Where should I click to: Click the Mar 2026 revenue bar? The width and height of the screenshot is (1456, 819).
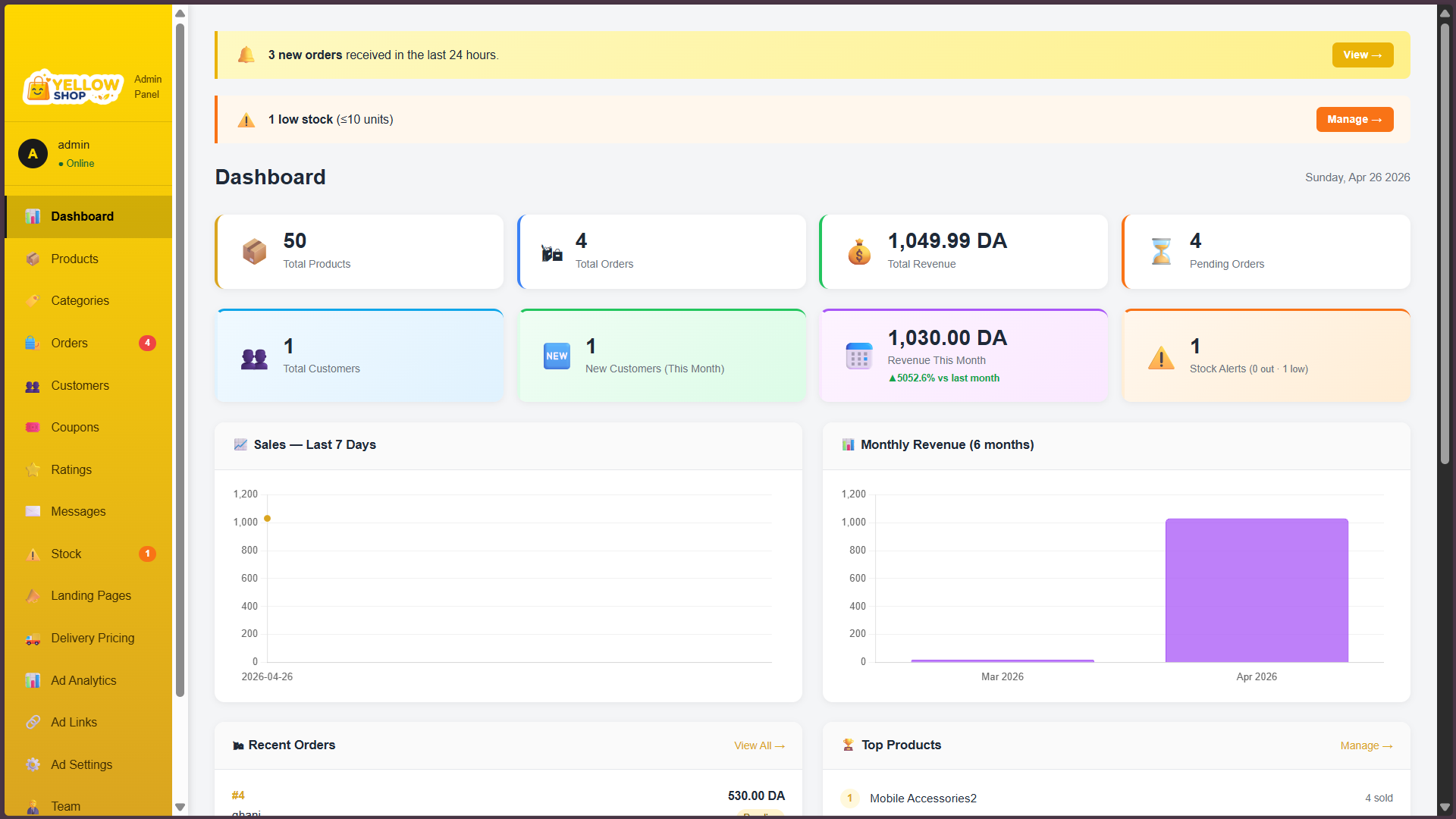tap(1003, 661)
